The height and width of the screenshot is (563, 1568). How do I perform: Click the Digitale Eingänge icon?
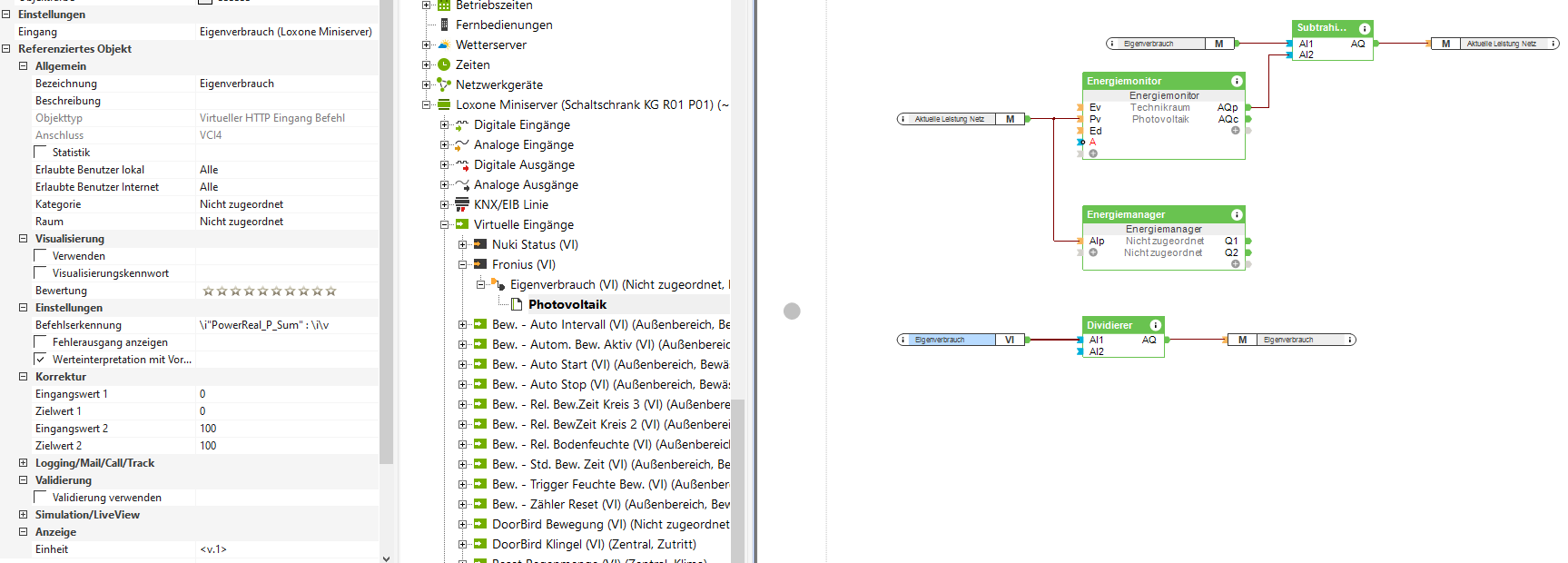[462, 124]
